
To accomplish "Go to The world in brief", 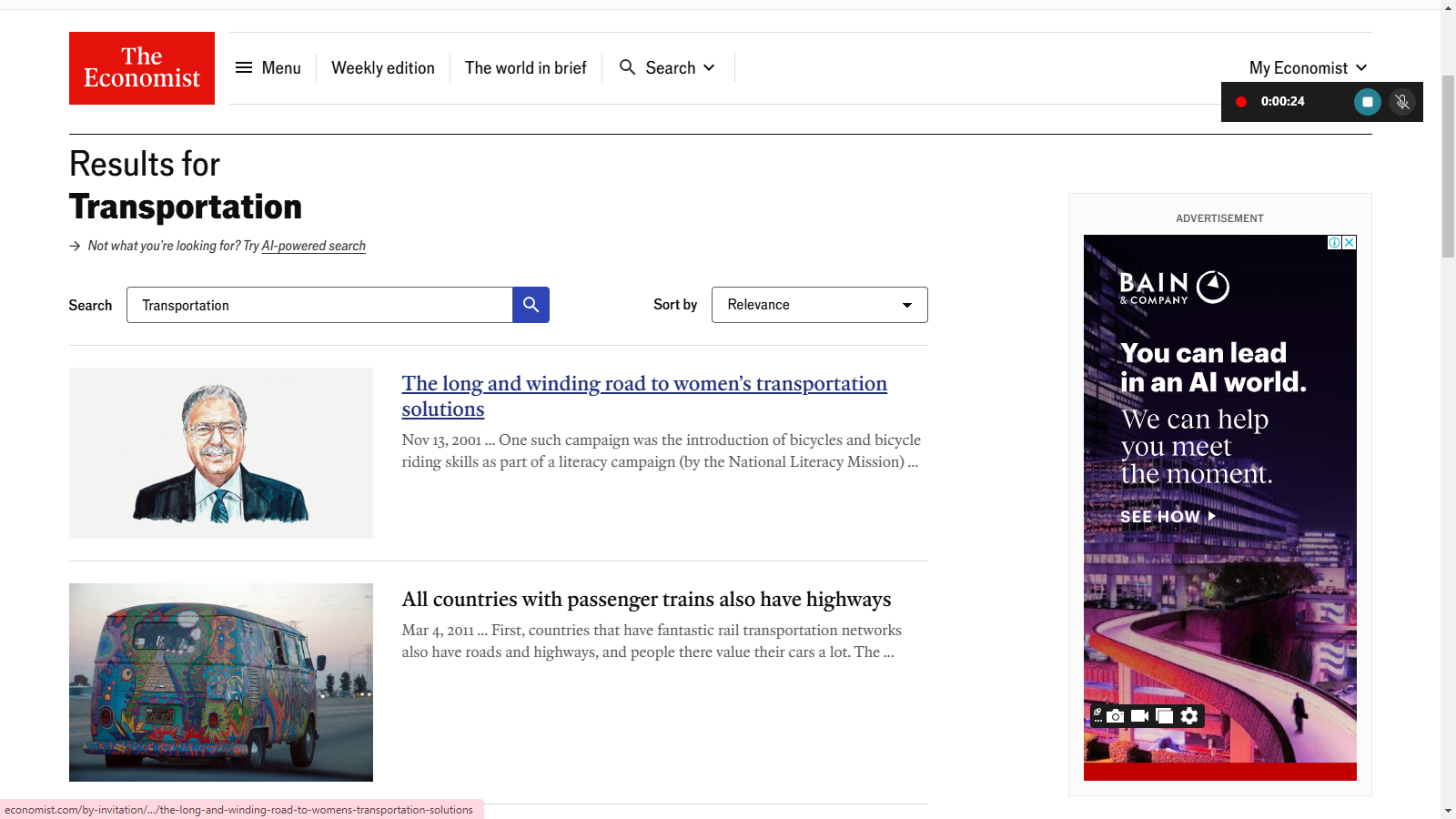I will [x=526, y=68].
